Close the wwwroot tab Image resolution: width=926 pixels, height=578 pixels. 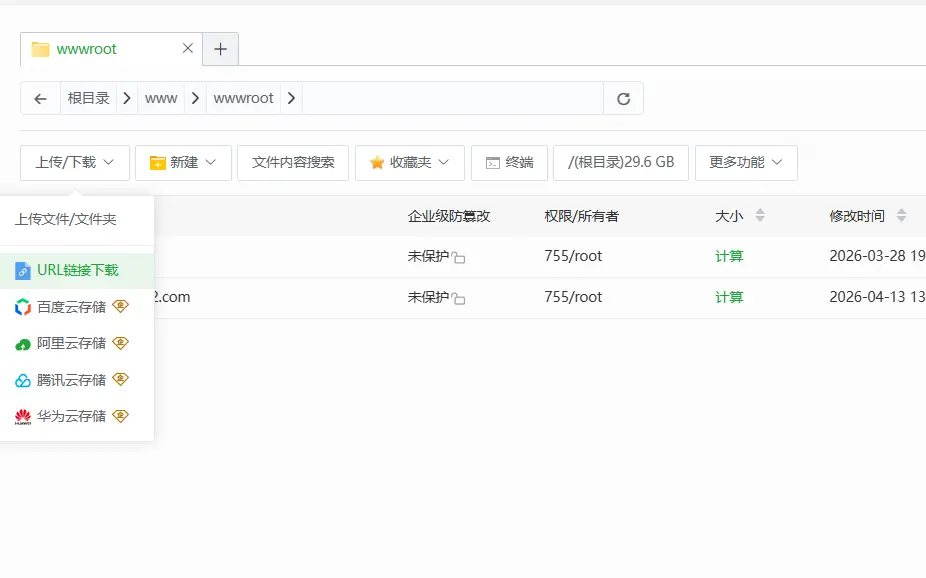(x=188, y=48)
